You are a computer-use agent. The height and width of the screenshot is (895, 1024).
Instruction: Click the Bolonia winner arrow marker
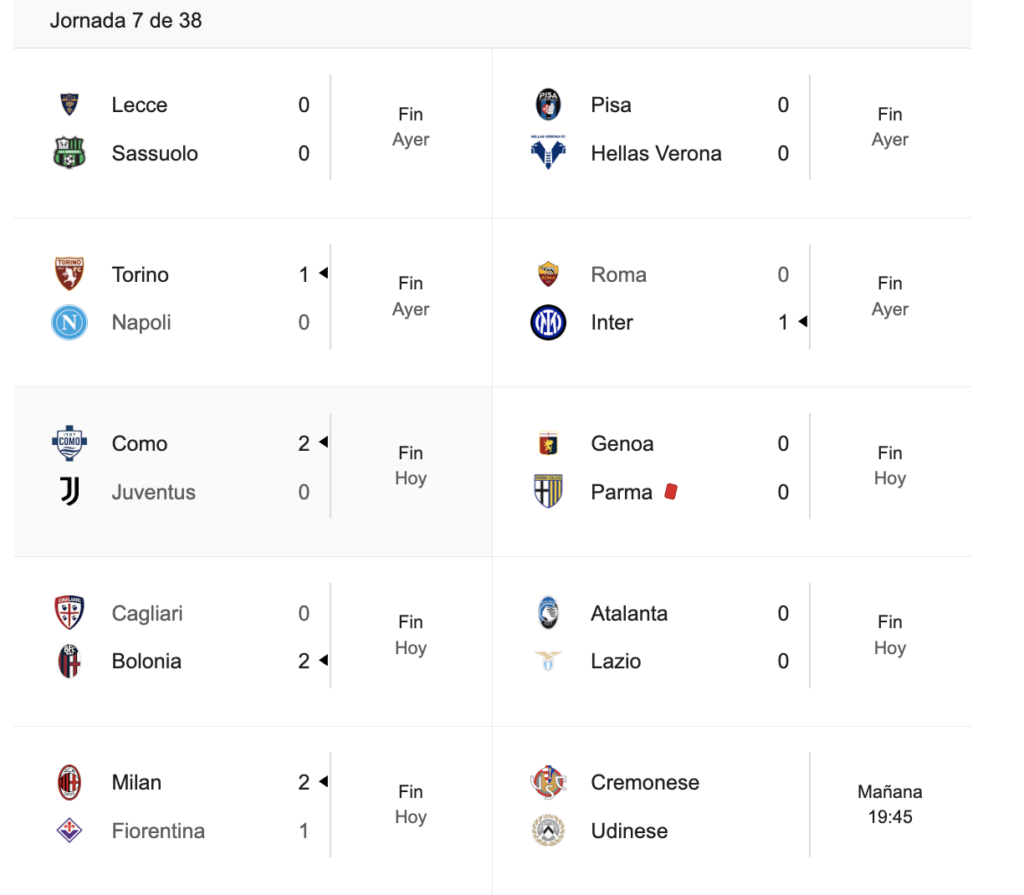point(323,661)
